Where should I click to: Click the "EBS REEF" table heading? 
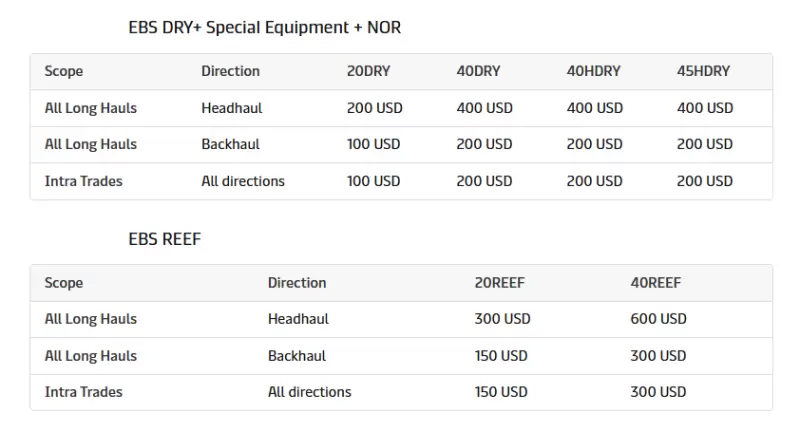click(x=165, y=239)
